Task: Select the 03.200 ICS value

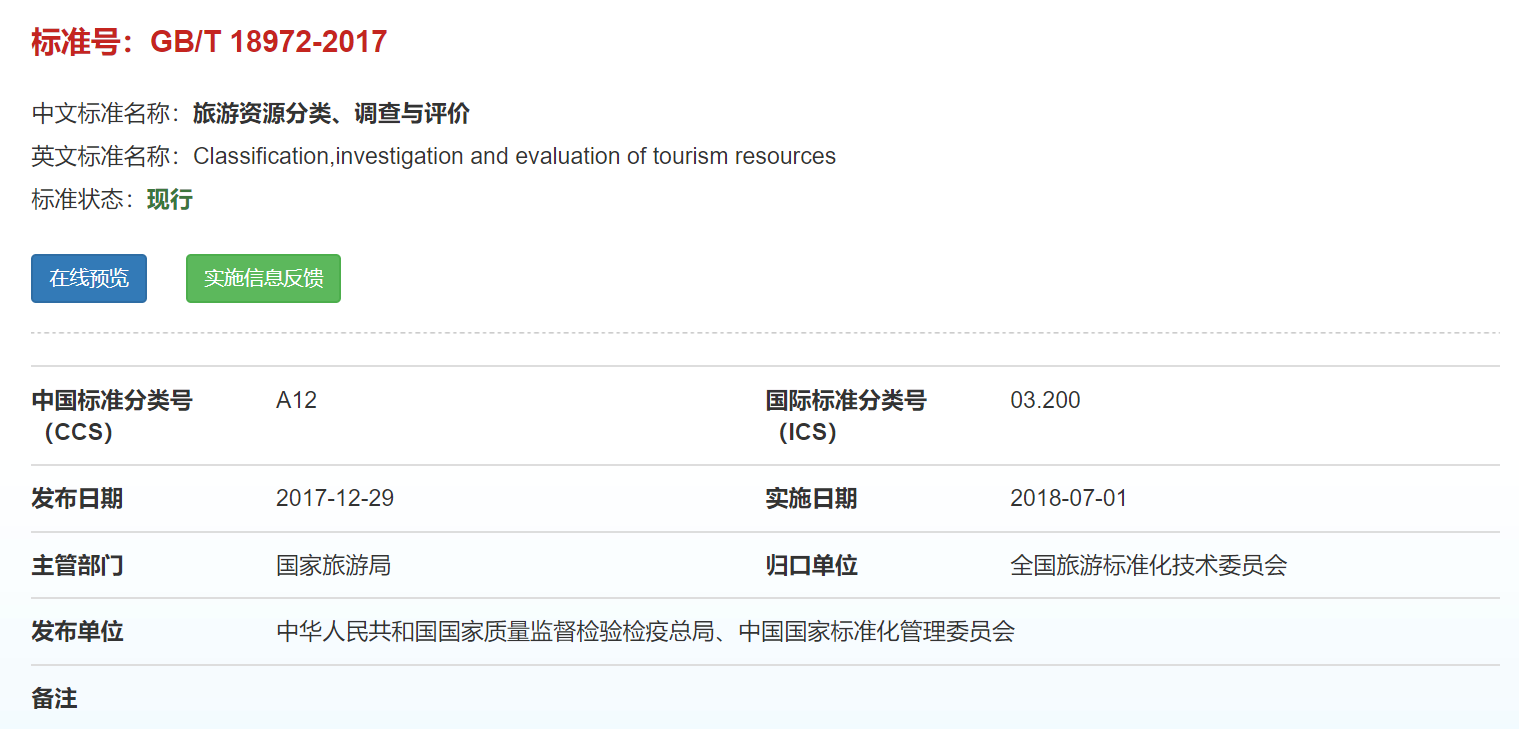Action: 1045,401
